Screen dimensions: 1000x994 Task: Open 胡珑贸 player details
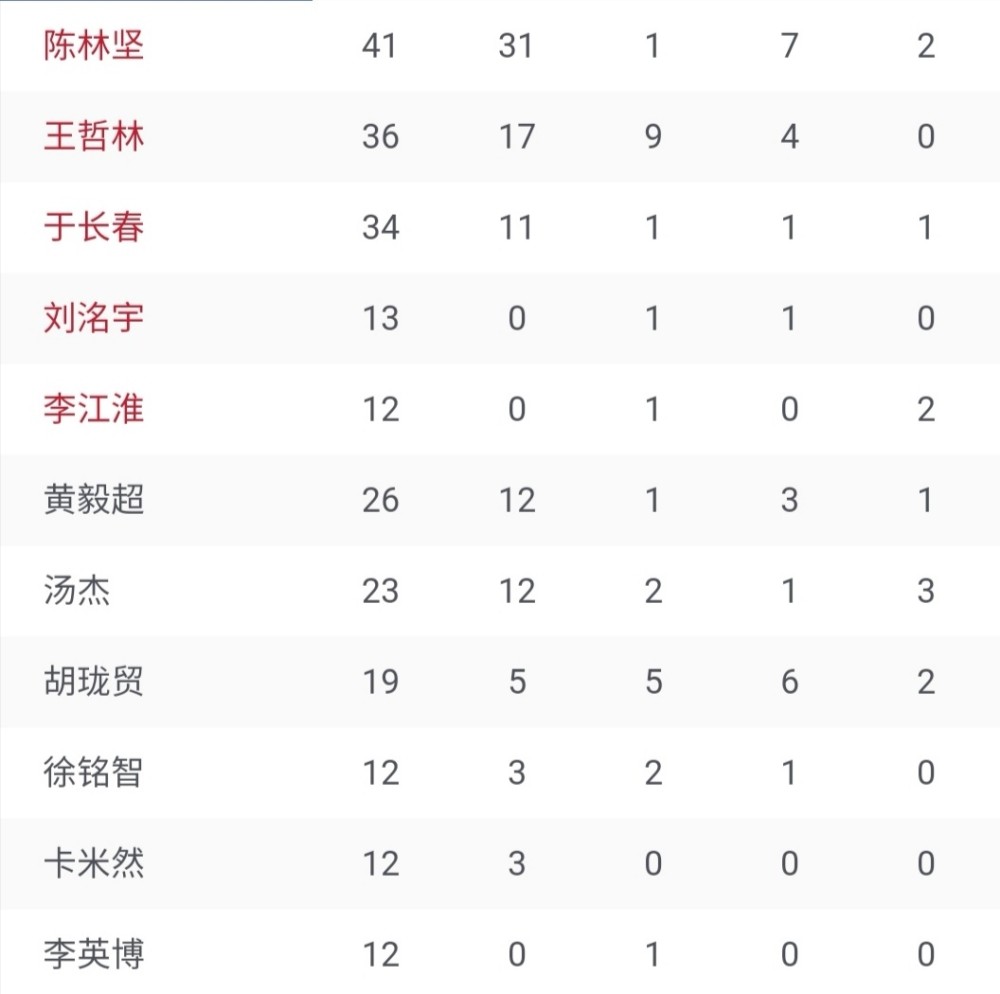point(94,682)
